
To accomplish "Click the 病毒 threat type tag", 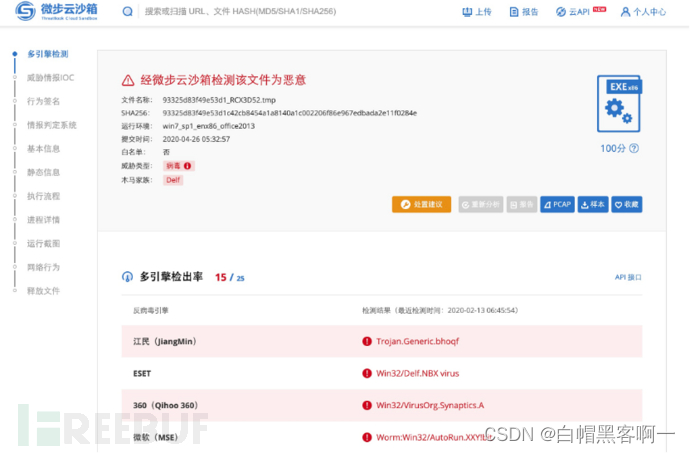I will pos(179,166).
